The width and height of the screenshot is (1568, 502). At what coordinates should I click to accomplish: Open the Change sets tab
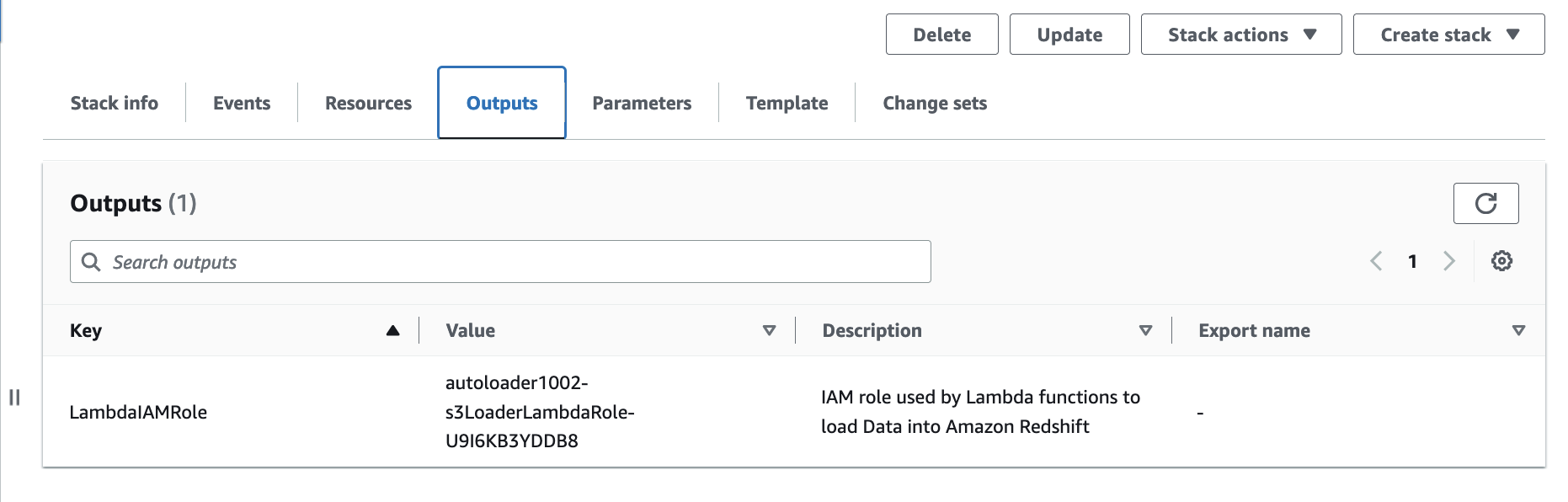coord(935,103)
